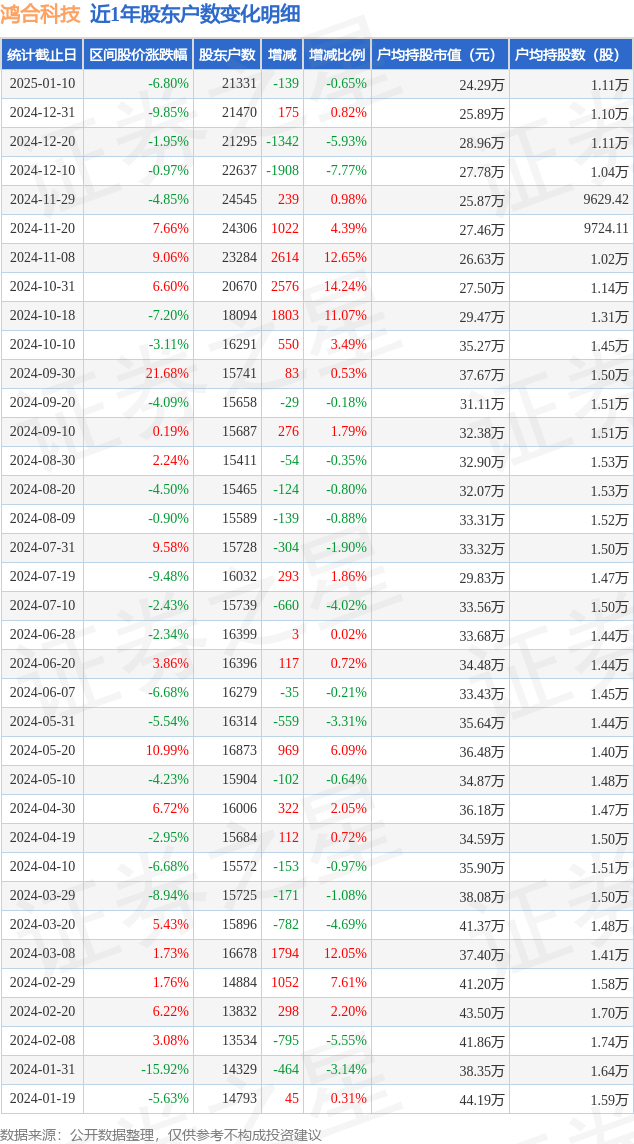Click the 数据来源 footer disclaimer text

[x=161, y=1135]
